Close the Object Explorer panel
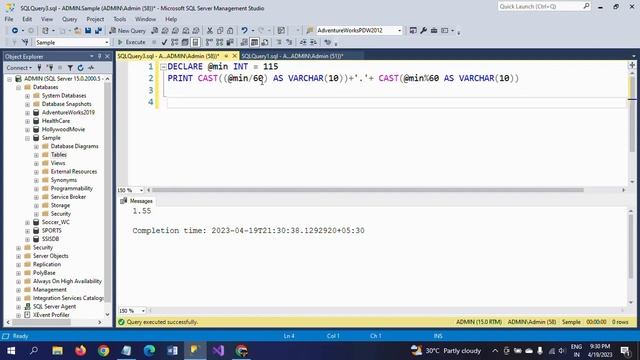 [107, 56]
